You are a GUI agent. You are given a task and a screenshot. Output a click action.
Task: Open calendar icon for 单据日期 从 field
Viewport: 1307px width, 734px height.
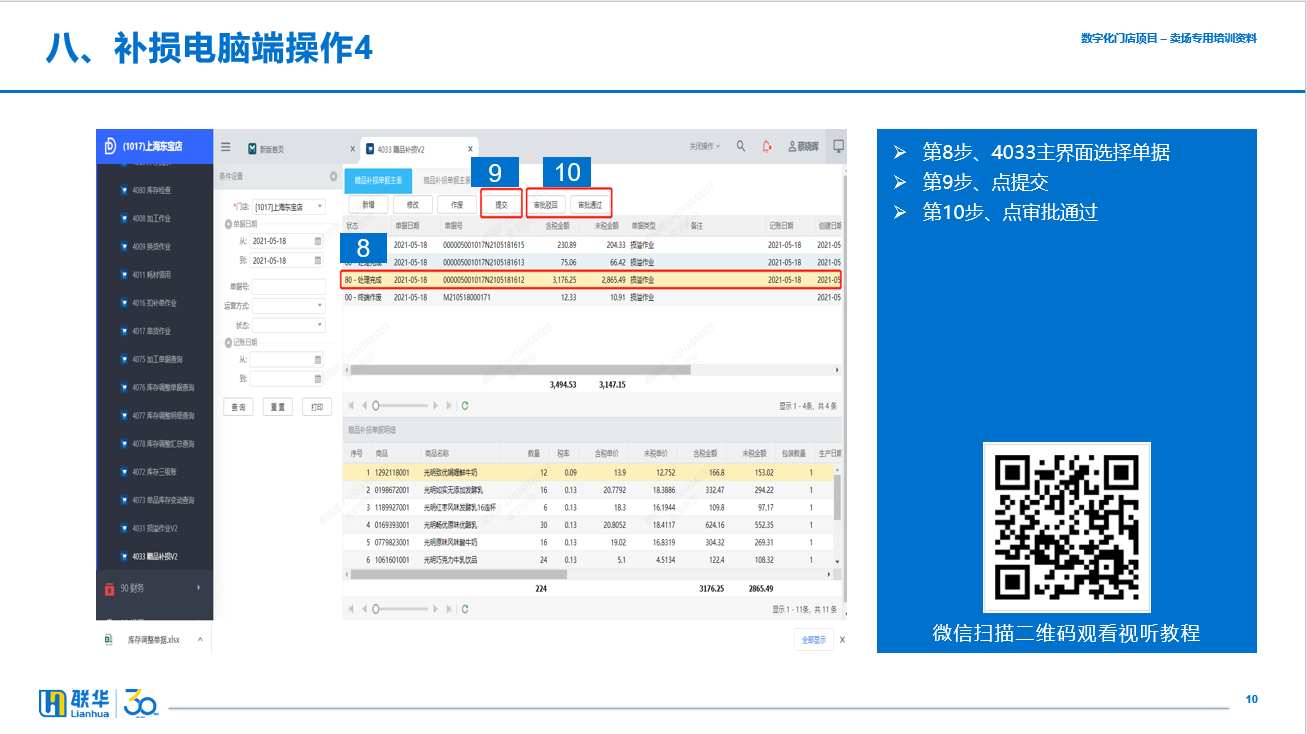318,241
